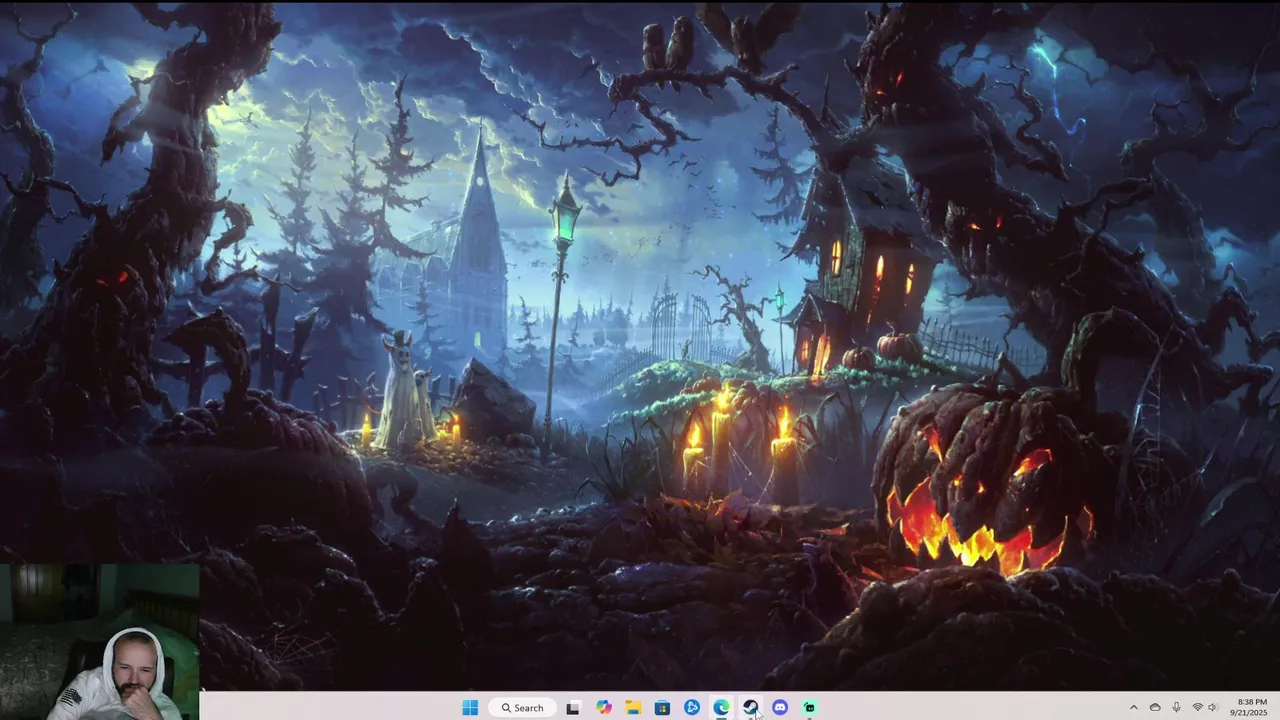1280x720 pixels.
Task: Open Microsoft Store from the taskbar
Action: (x=662, y=707)
